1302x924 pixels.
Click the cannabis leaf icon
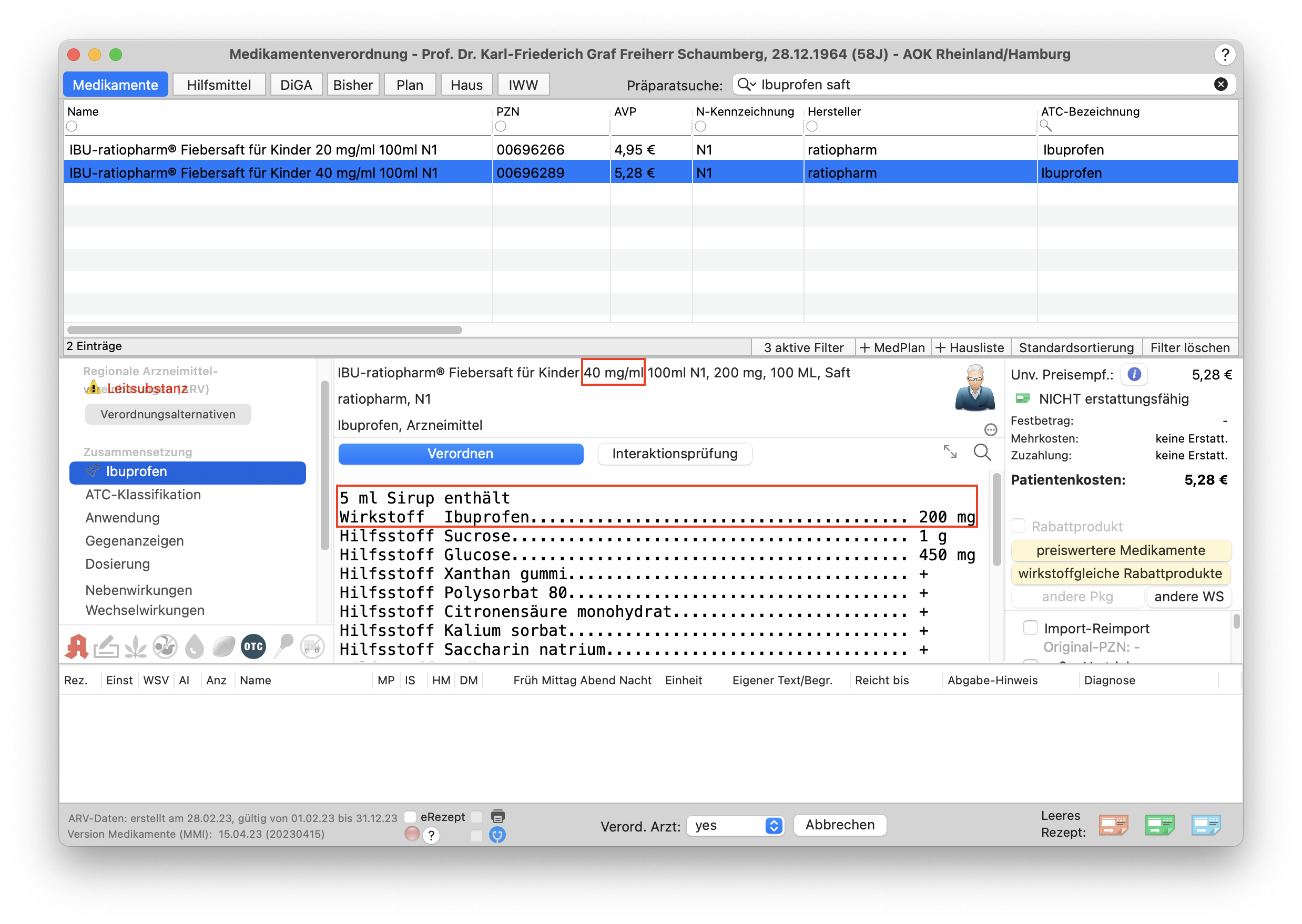136,647
